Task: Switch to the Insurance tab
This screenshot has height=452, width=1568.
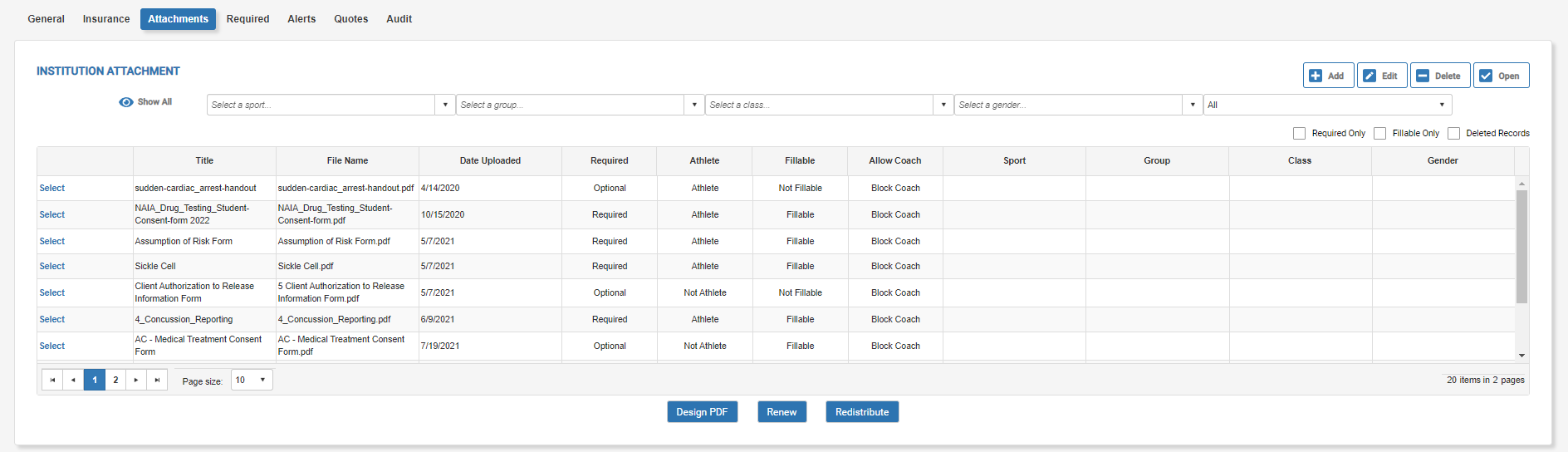Action: click(106, 19)
